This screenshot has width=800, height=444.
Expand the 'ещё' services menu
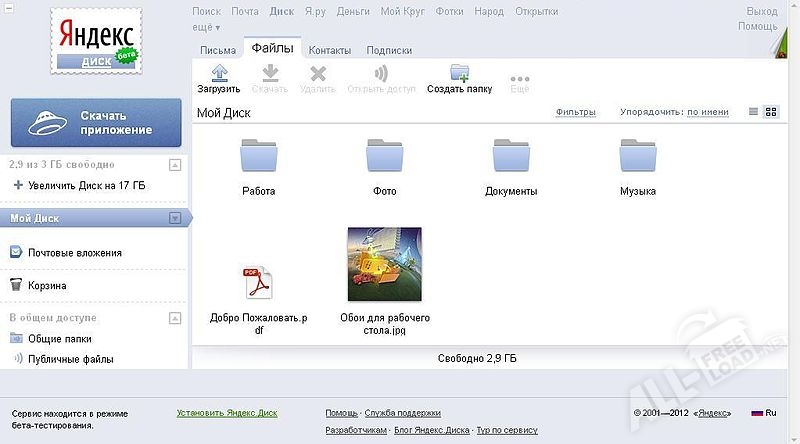(x=205, y=28)
